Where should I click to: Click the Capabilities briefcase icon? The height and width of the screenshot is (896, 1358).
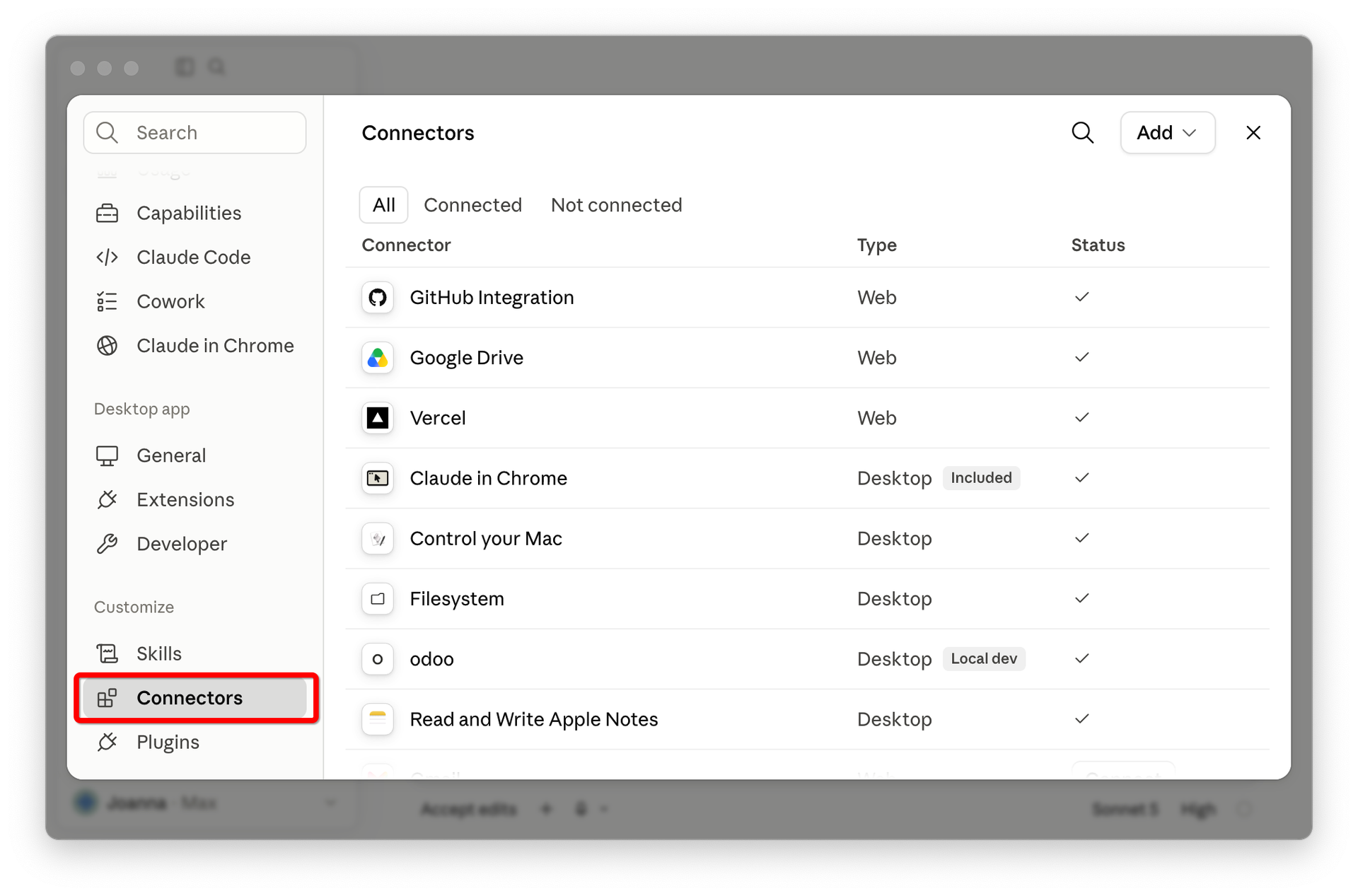click(x=107, y=213)
